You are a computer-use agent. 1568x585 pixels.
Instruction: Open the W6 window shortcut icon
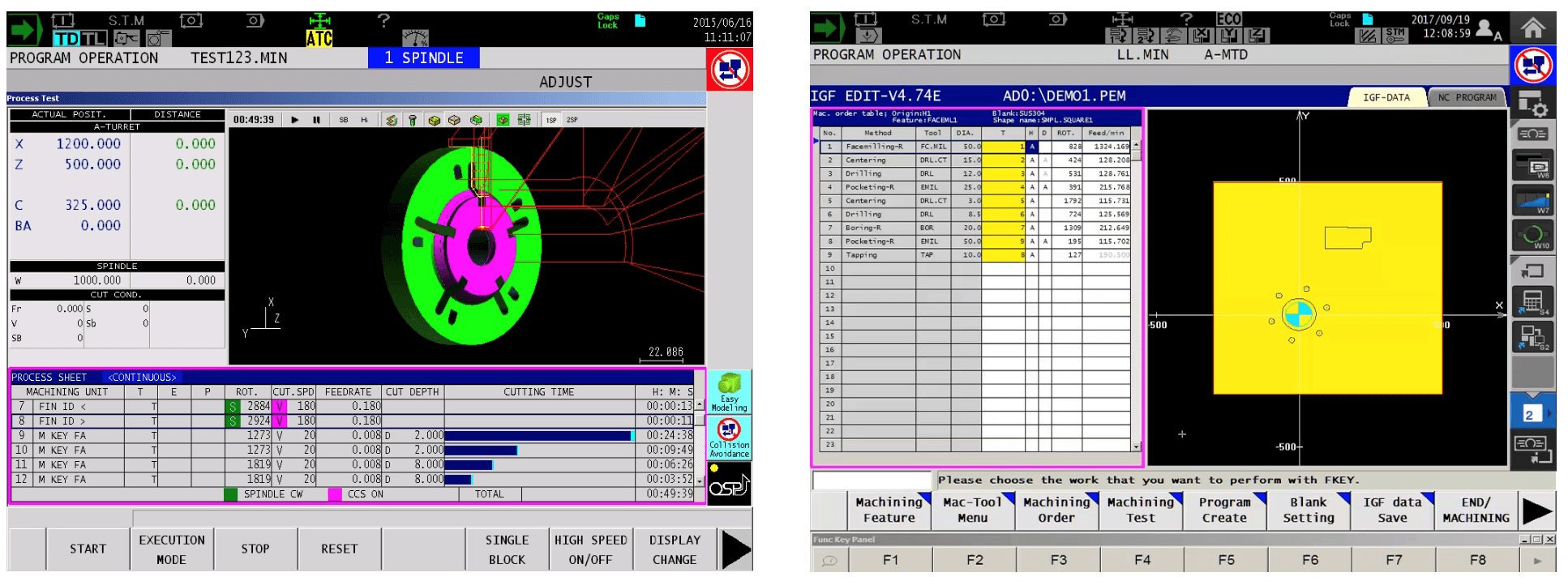[x=1532, y=165]
